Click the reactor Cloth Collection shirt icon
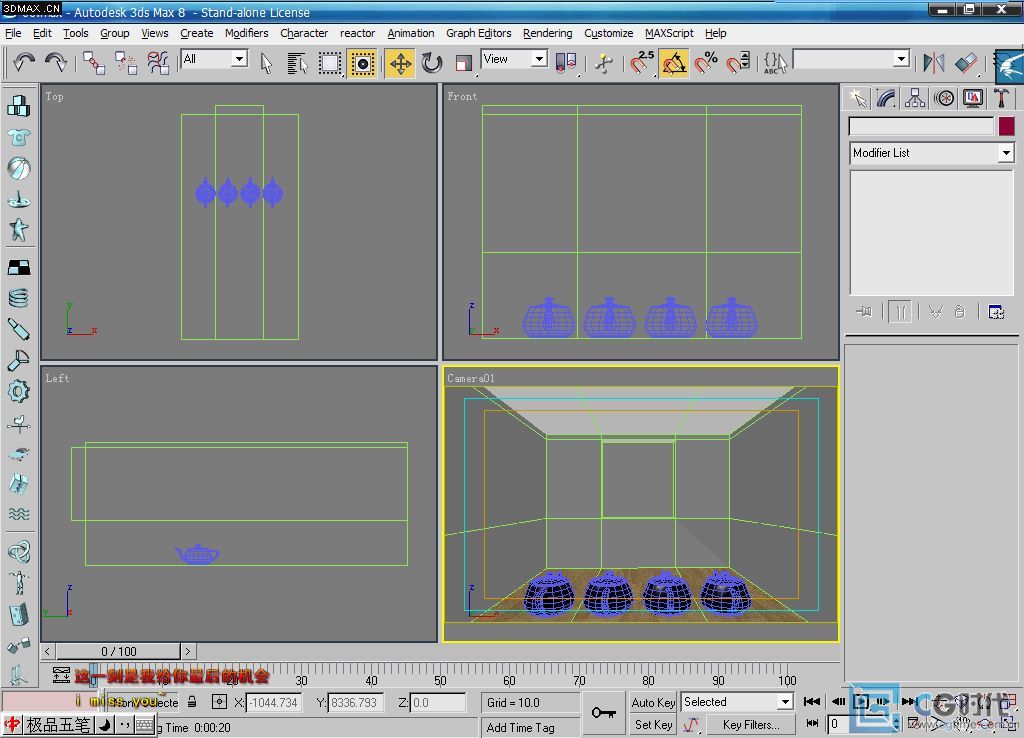Screen dimensions: 1024x738 pyautogui.click(x=19, y=137)
